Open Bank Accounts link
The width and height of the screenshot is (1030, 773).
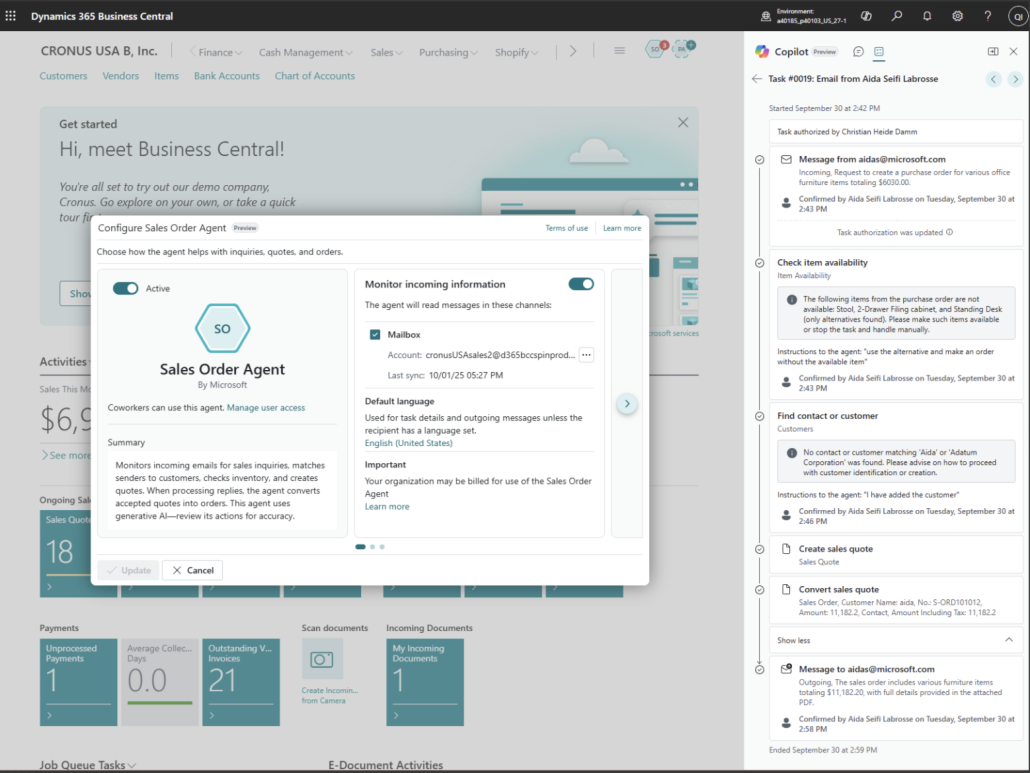[227, 76]
